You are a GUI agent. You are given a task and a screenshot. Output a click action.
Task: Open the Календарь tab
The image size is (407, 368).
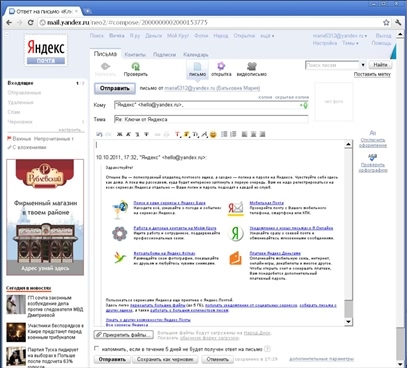tap(196, 55)
